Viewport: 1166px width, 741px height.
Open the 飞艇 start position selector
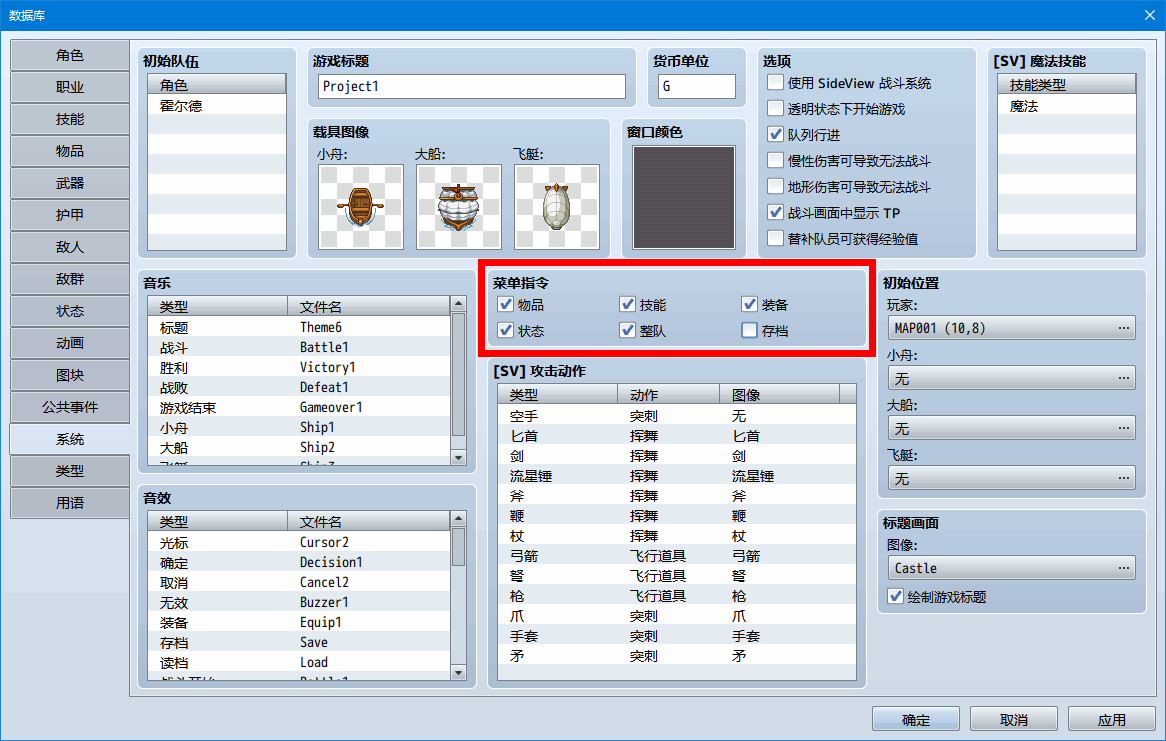coord(1011,478)
